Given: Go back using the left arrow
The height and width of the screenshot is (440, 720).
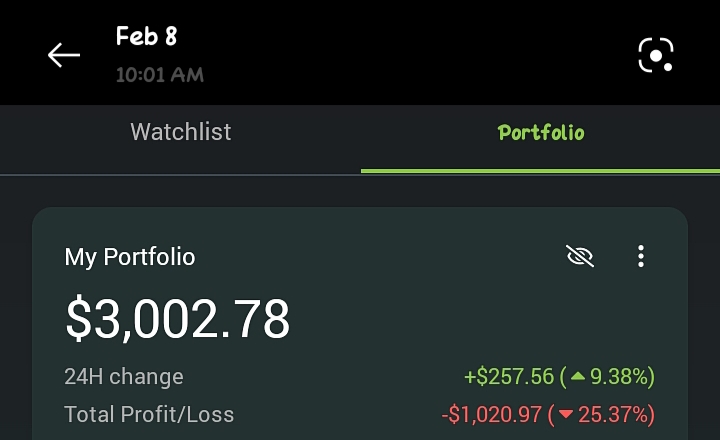Looking at the screenshot, I should tap(64, 55).
